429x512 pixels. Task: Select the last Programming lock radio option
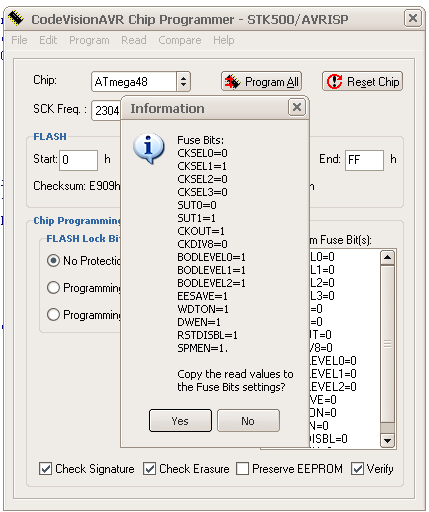point(53,314)
